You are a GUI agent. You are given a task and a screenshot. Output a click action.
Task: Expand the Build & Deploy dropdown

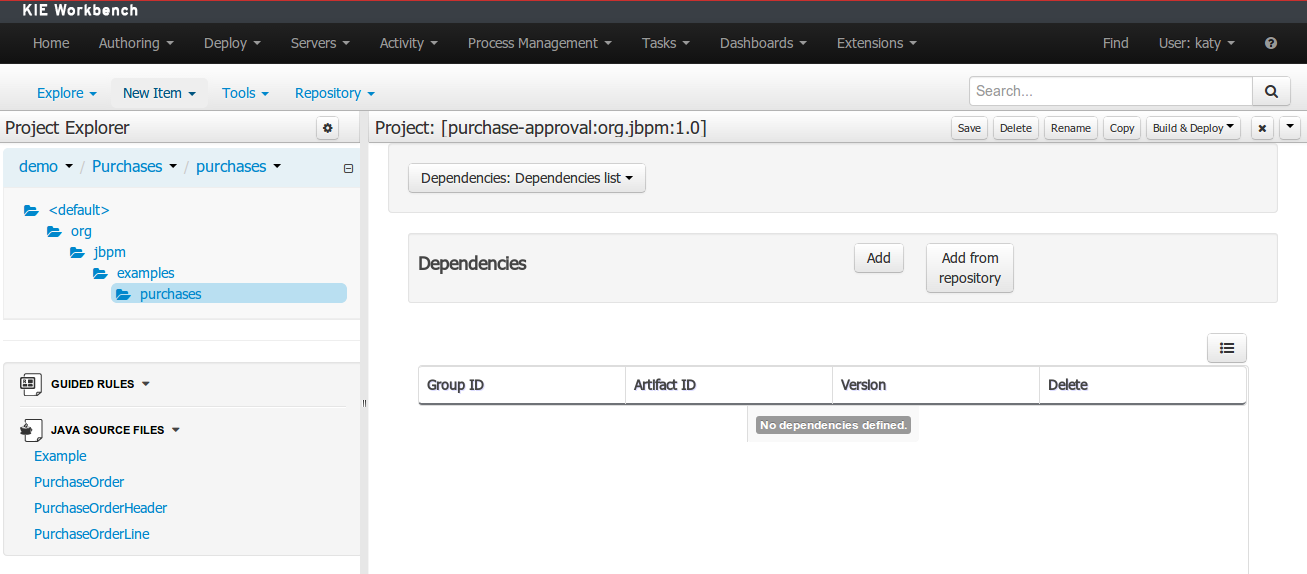tap(1193, 128)
